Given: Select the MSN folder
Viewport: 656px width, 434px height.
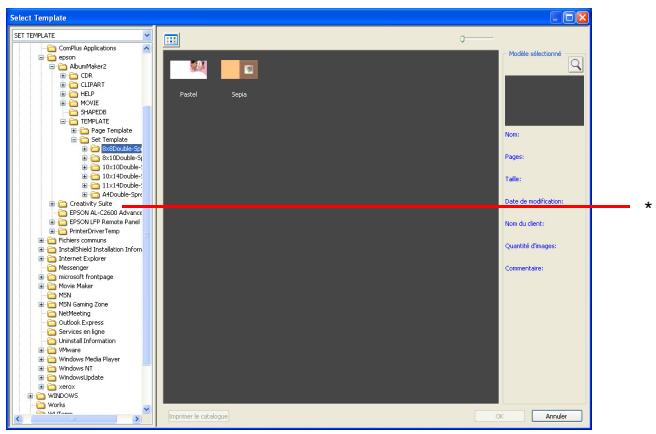Looking at the screenshot, I should point(65,295).
